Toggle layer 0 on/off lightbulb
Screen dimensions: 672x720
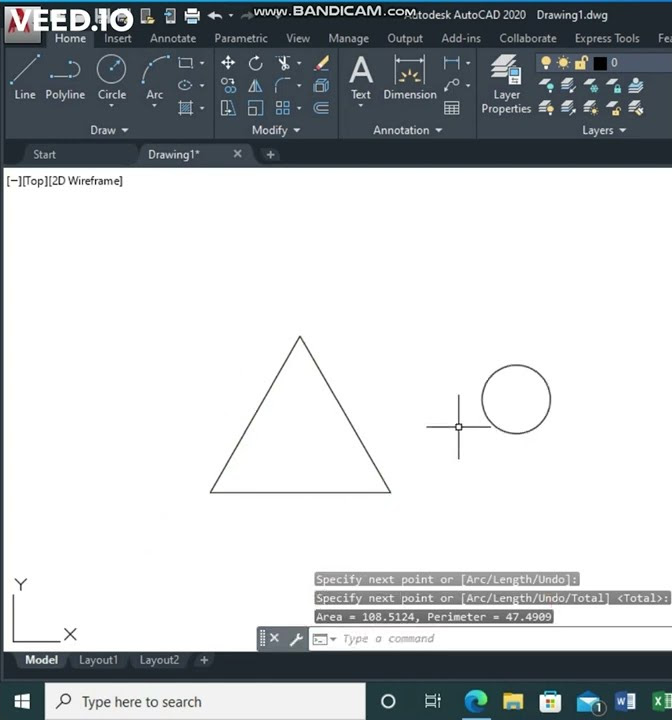[546, 62]
